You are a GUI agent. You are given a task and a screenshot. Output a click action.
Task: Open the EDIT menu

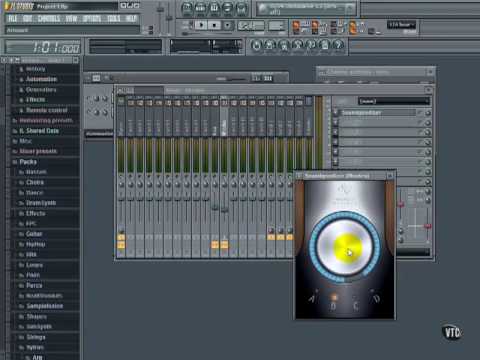pyautogui.click(x=28, y=19)
